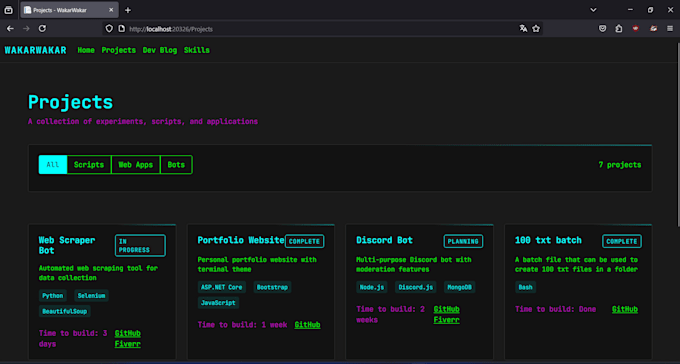Open a new tab with the plus button

coord(128,10)
